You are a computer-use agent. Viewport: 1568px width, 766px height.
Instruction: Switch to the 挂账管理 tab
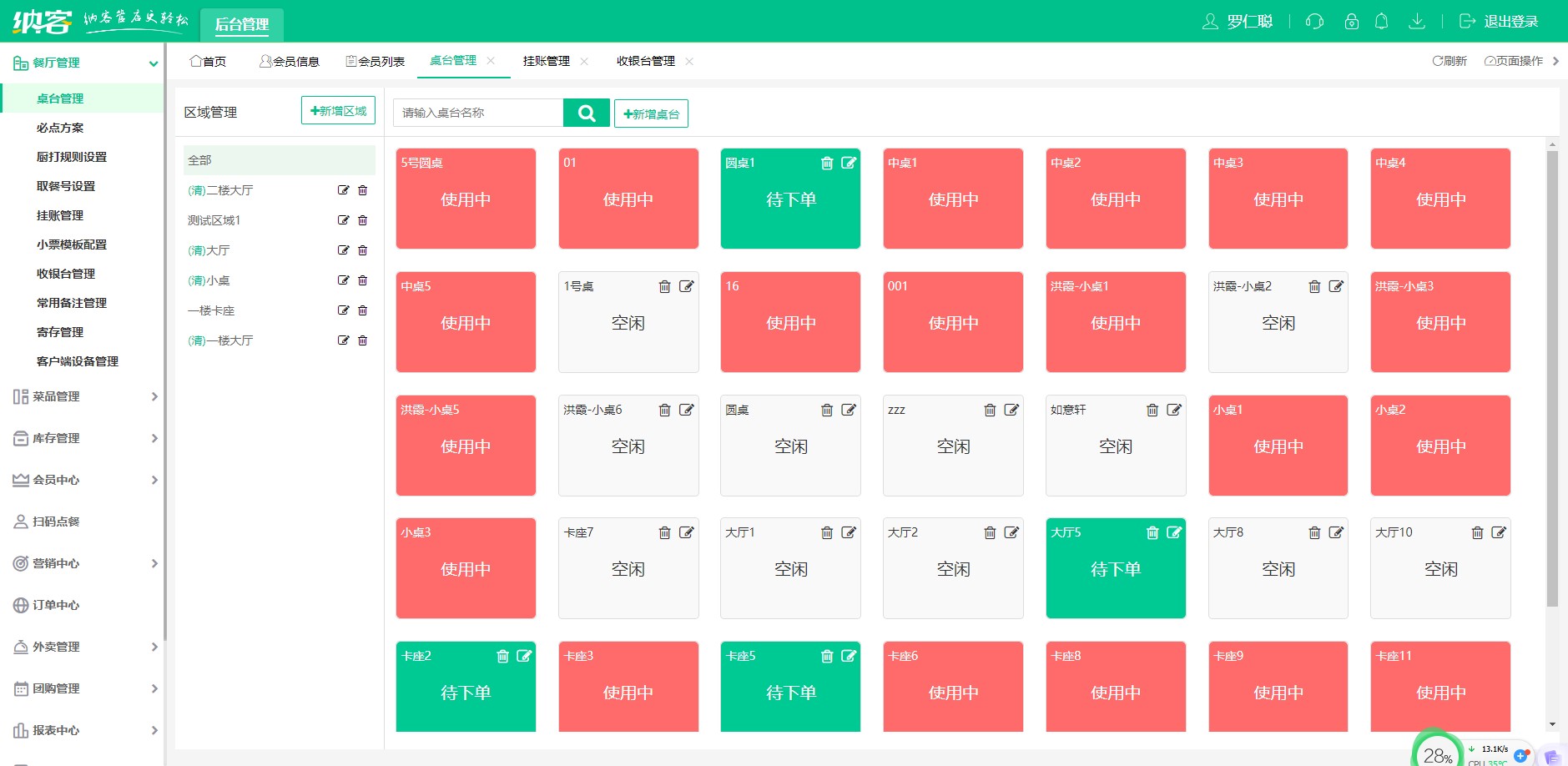[x=547, y=61]
